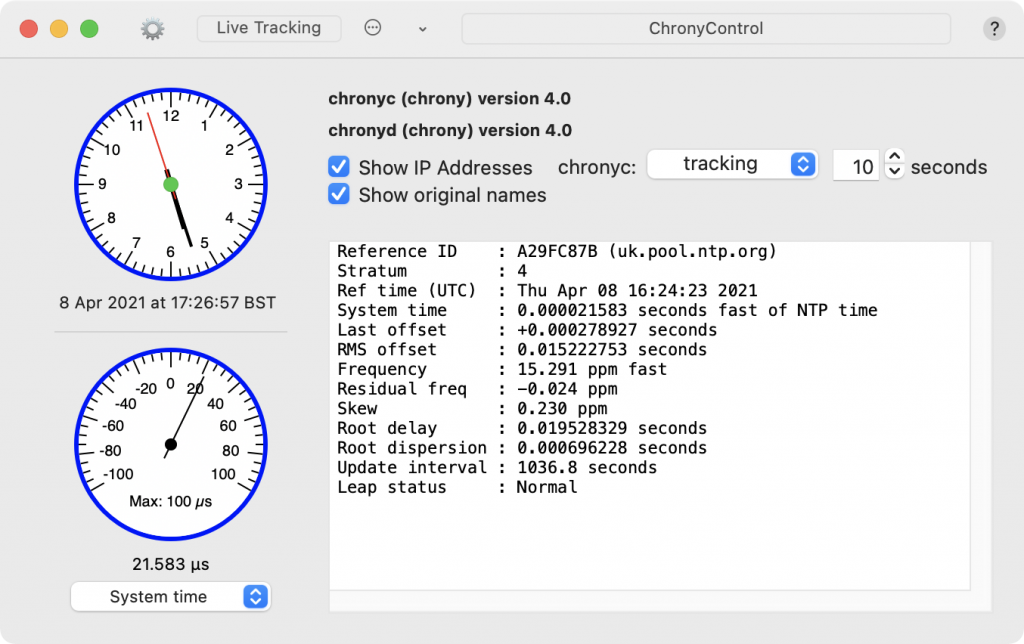Click the ChronyControl title field
The width and height of the screenshot is (1024, 644).
[x=705, y=29]
